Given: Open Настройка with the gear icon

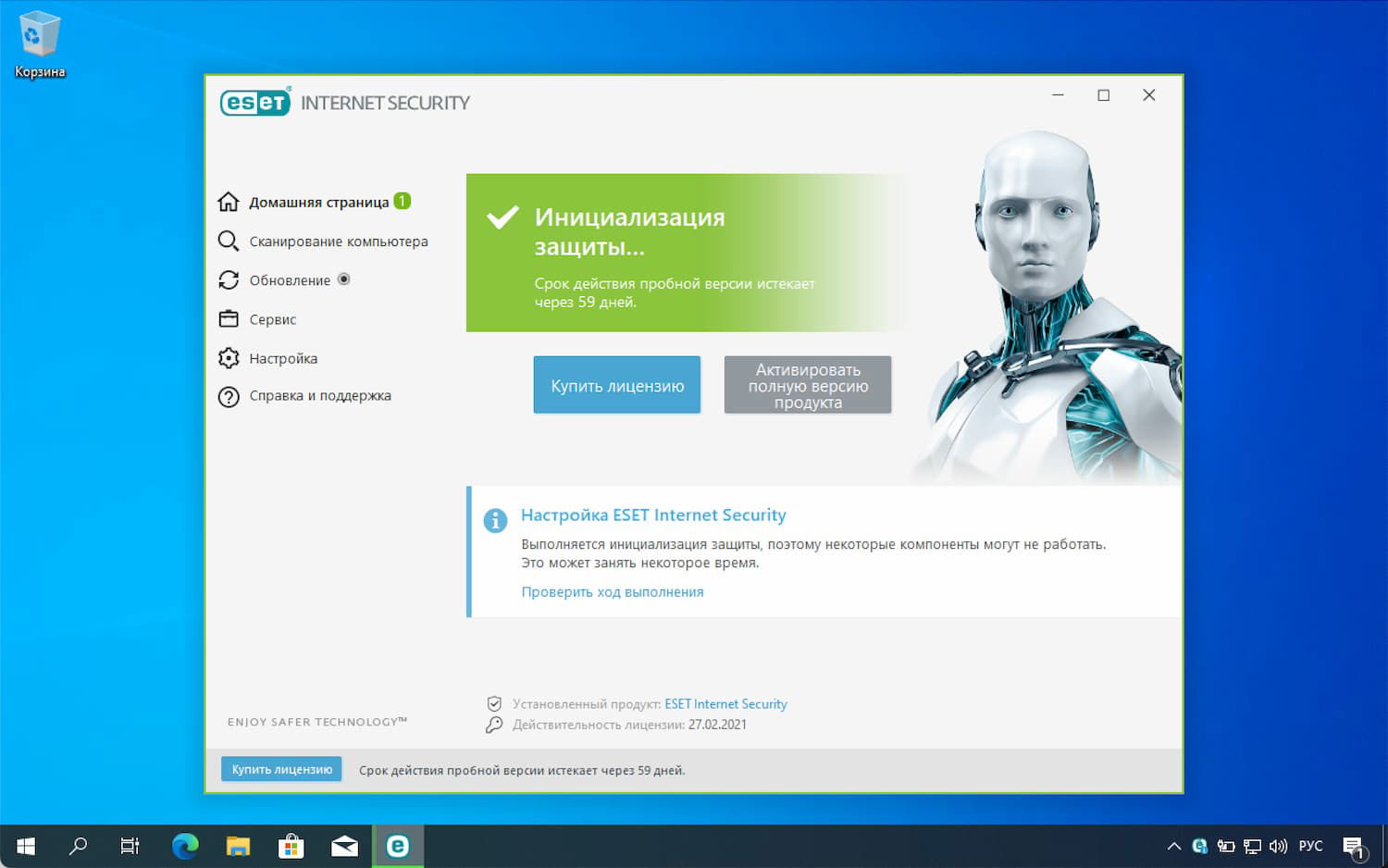Looking at the screenshot, I should coord(229,358).
